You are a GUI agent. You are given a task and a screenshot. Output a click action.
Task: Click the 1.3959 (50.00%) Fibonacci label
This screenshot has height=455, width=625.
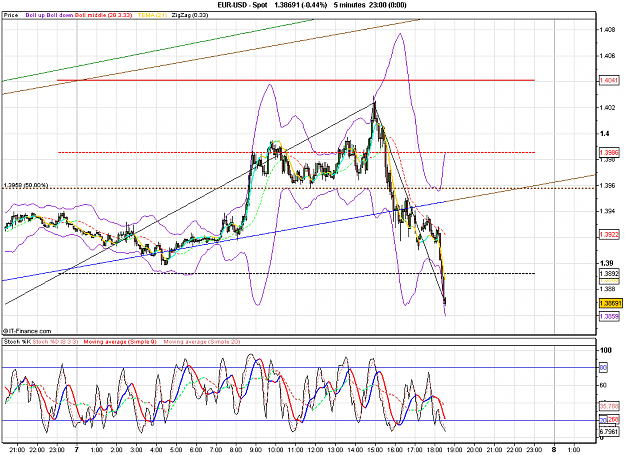[26, 185]
